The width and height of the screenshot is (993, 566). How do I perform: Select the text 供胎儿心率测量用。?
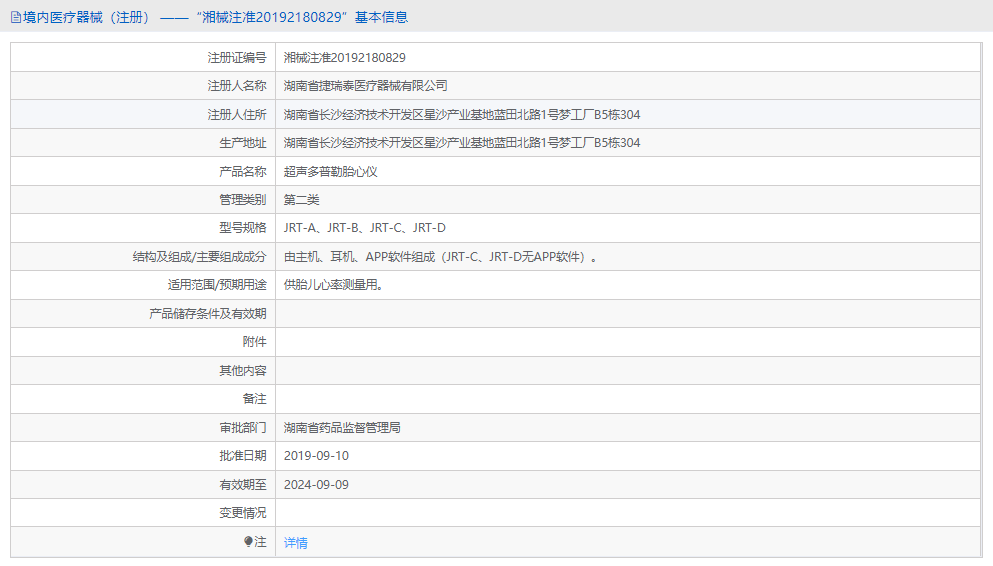(x=334, y=284)
